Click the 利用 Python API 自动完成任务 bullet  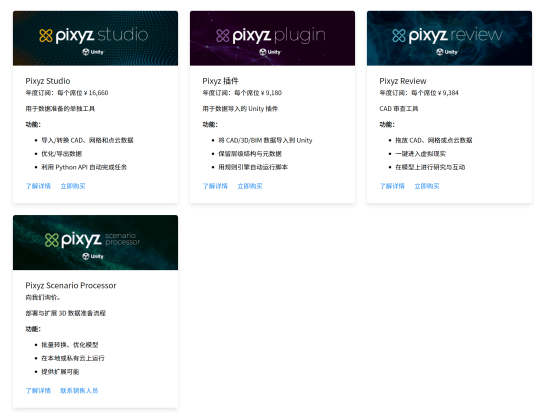click(x=84, y=167)
